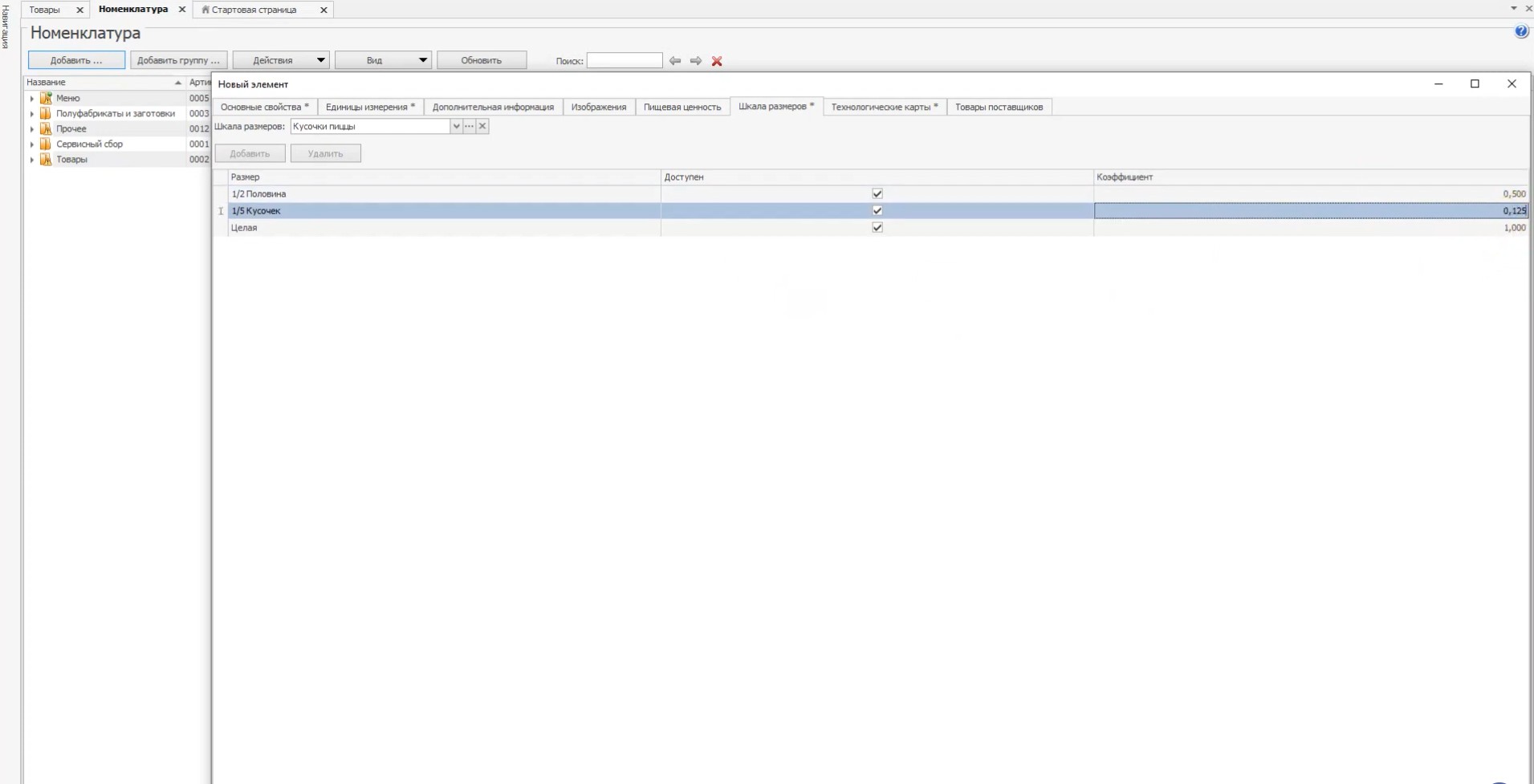Sort by the Название column header

(104, 82)
